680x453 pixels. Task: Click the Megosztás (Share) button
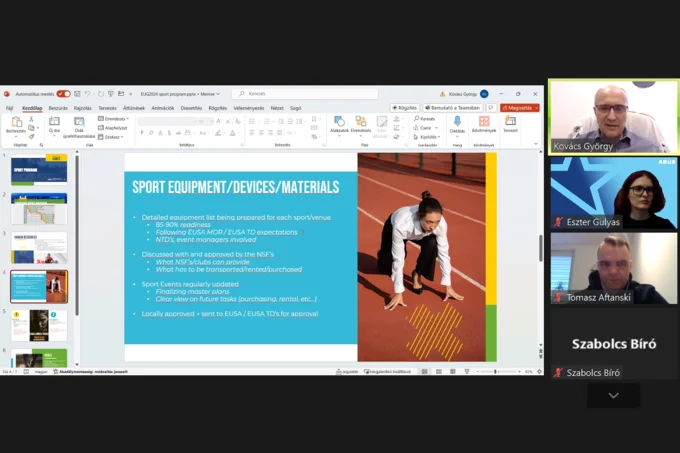[520, 107]
